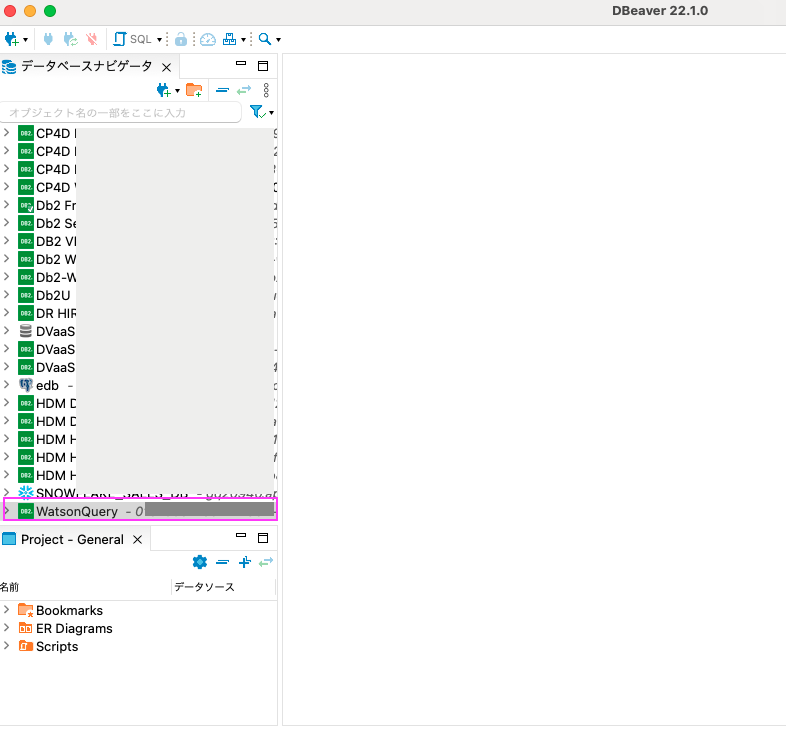Screen dimensions: 786x746
Task: Expand the Db2 Se connection node
Action: [6, 223]
